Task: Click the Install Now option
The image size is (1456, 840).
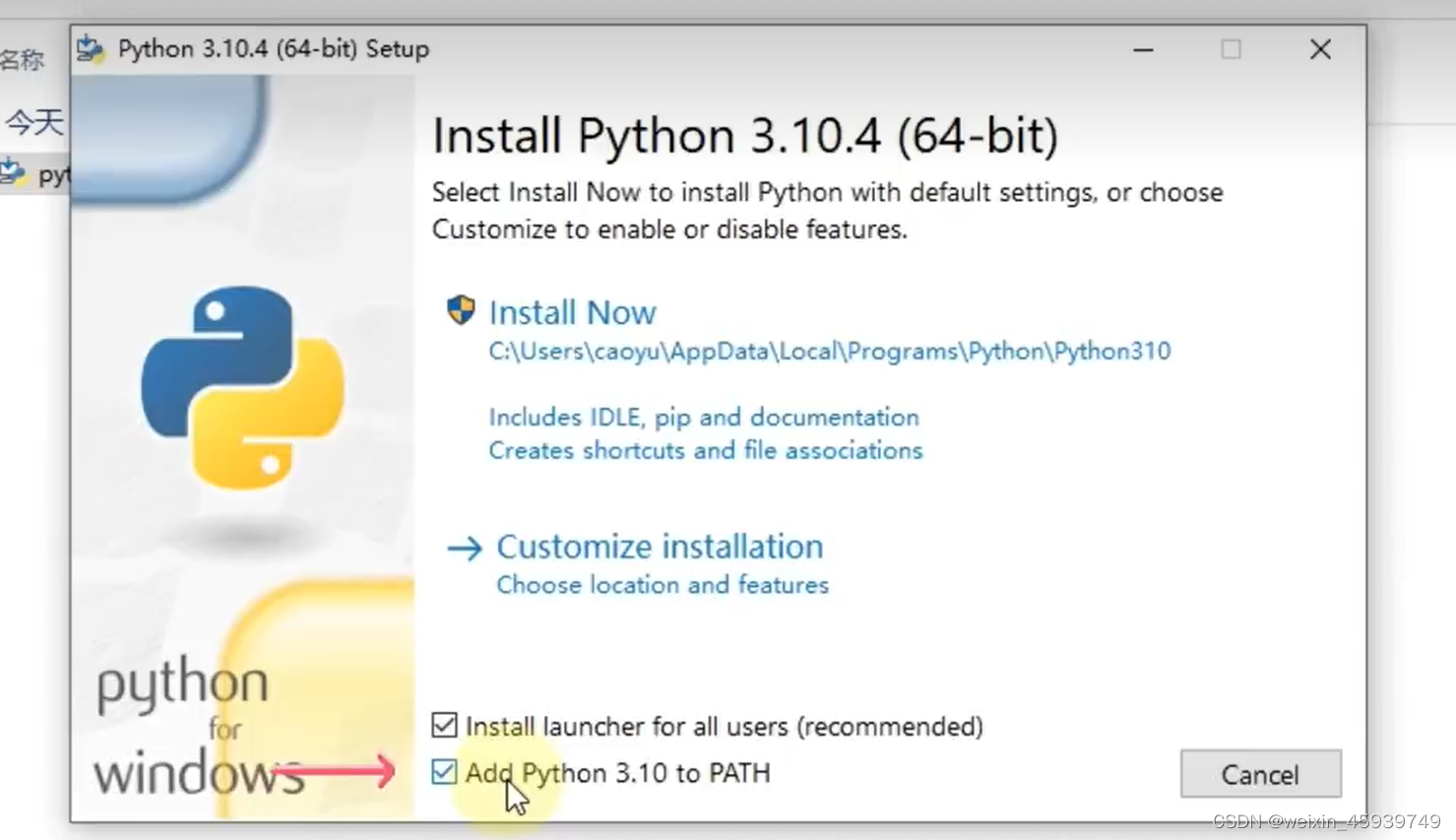Action: [x=572, y=312]
